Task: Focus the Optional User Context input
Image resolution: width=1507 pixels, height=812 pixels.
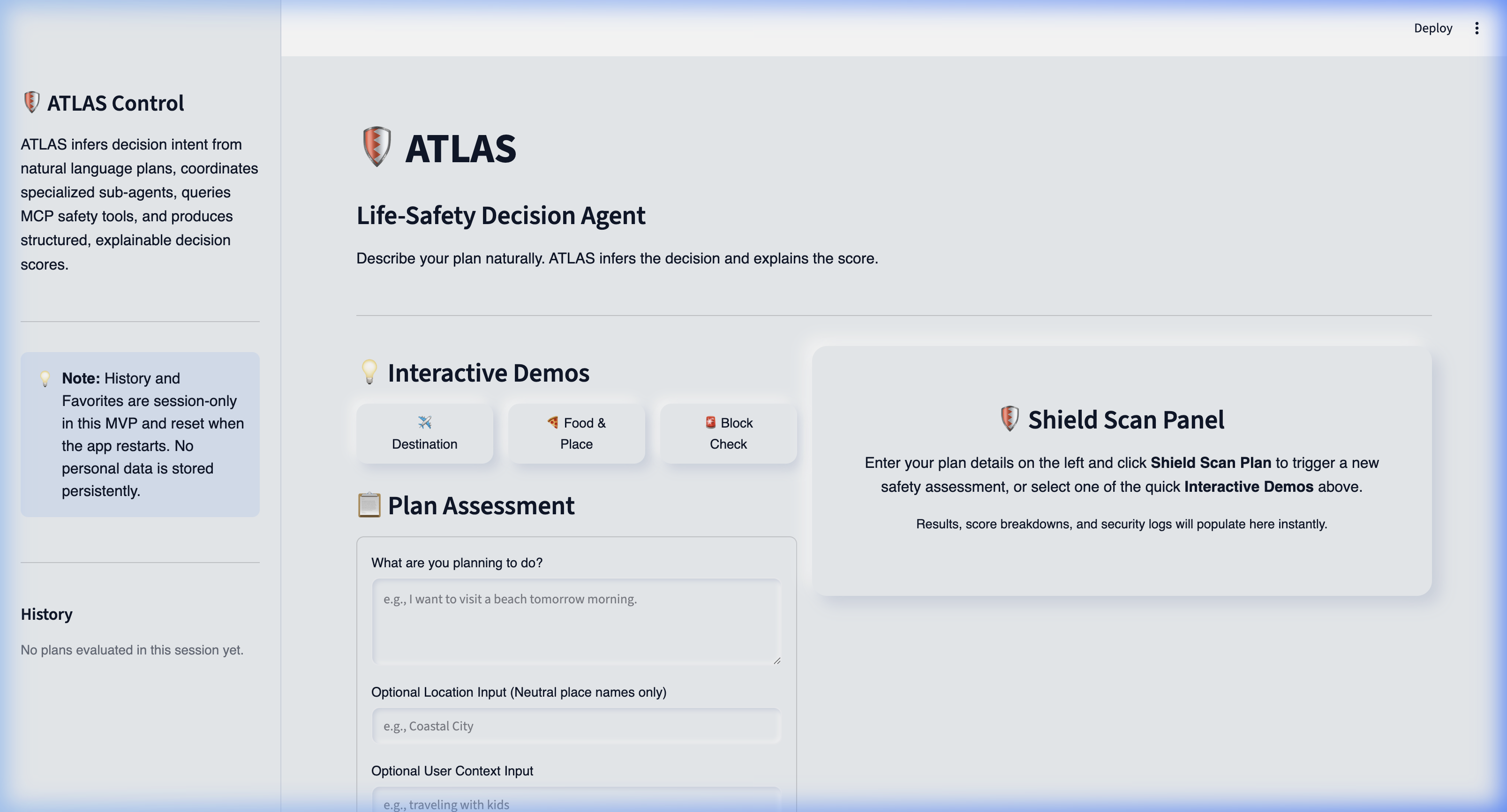Action: coord(576,800)
